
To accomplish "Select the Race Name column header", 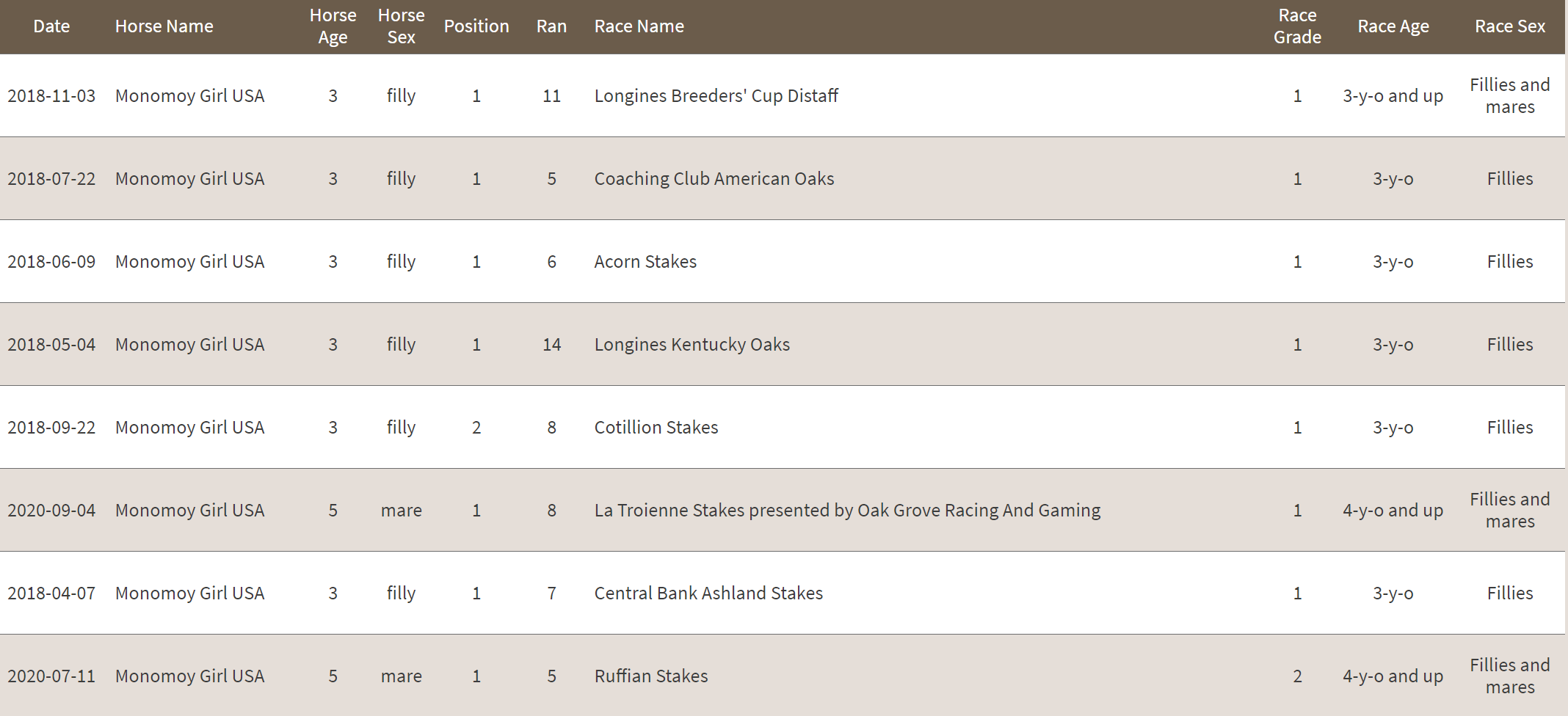I will coord(639,26).
